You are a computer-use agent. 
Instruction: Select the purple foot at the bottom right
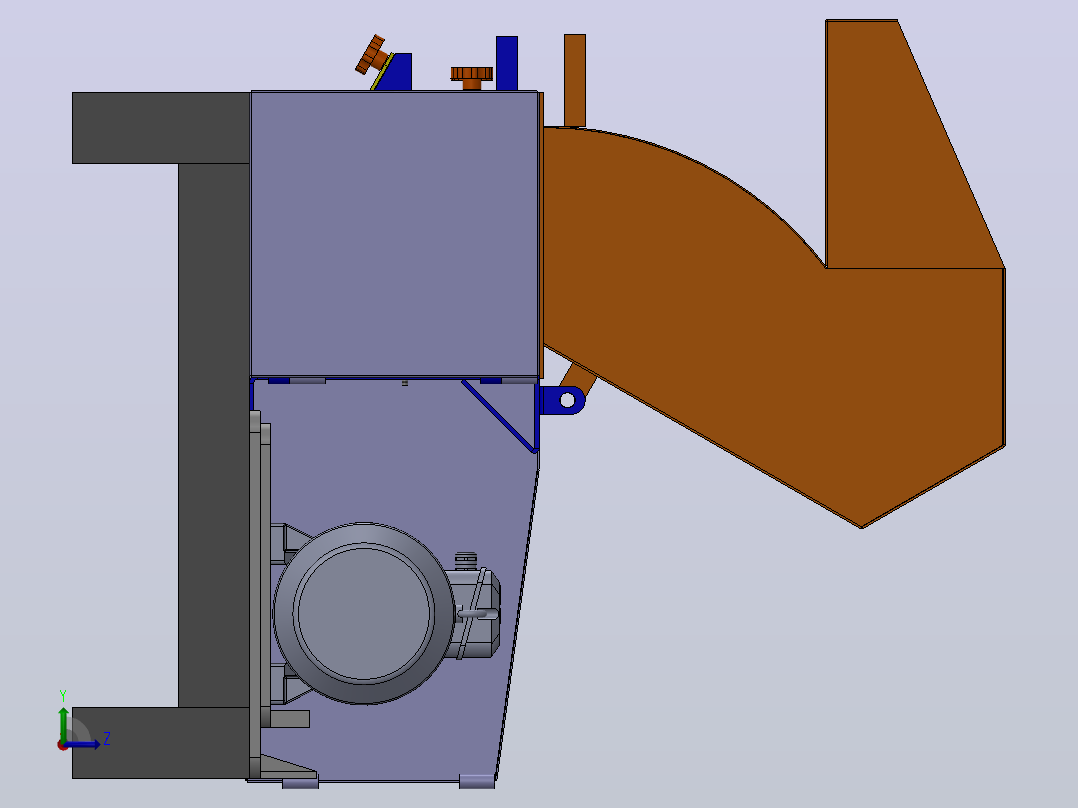477,781
